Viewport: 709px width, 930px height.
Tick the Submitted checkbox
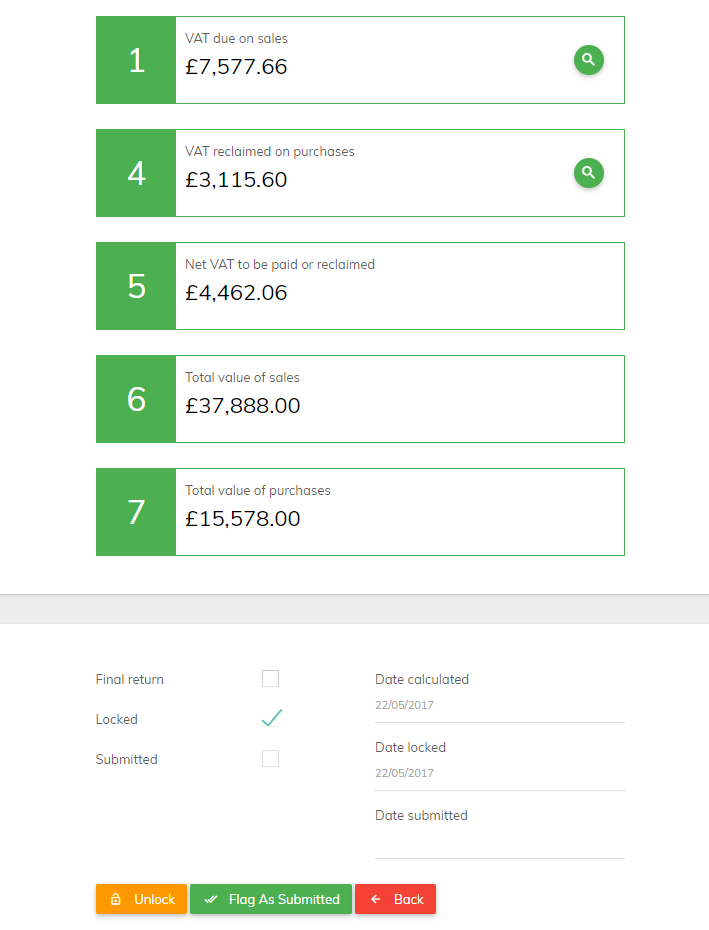point(271,759)
